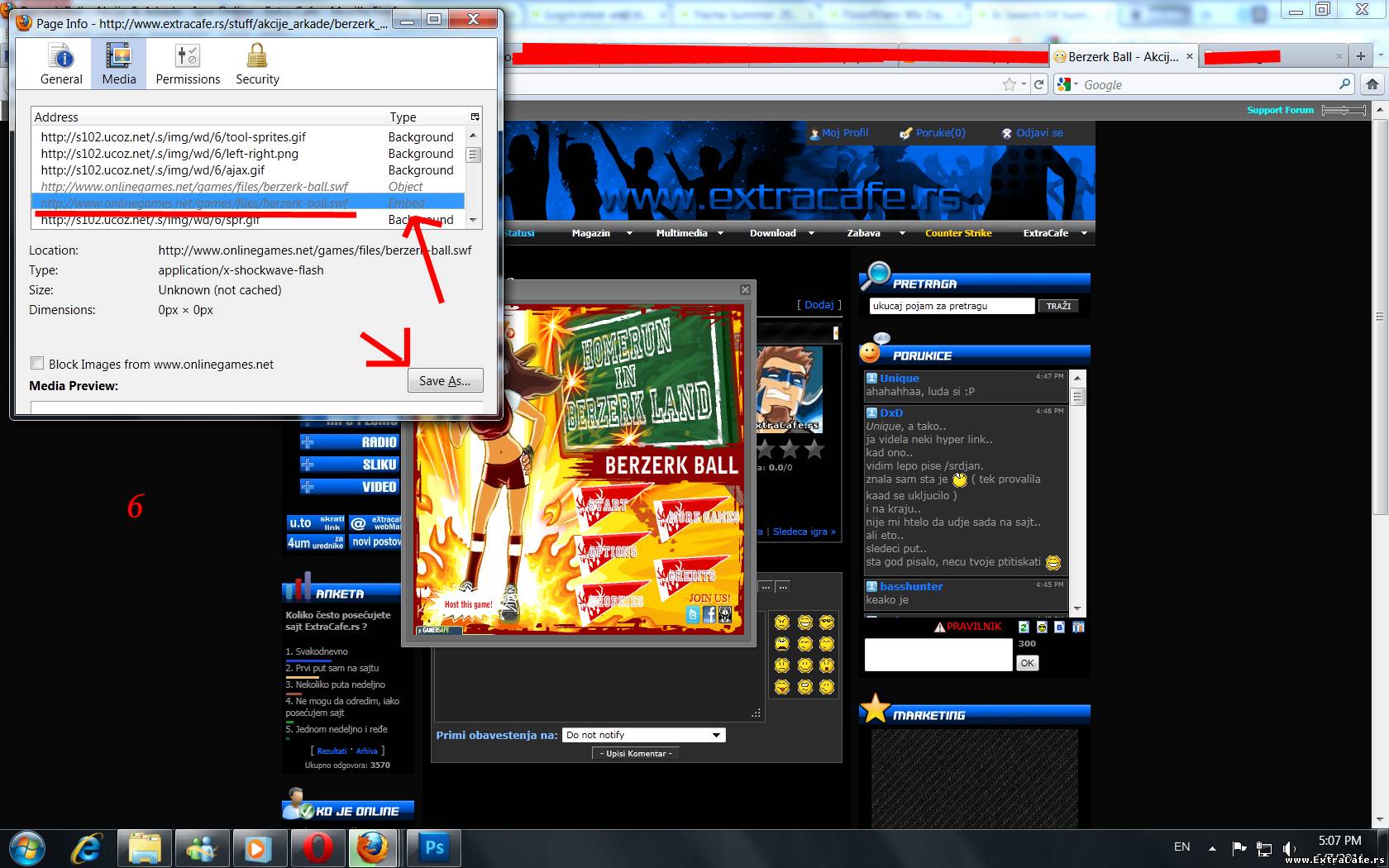Open Sledeca igra next game link
The width and height of the screenshot is (1389, 868).
(804, 532)
